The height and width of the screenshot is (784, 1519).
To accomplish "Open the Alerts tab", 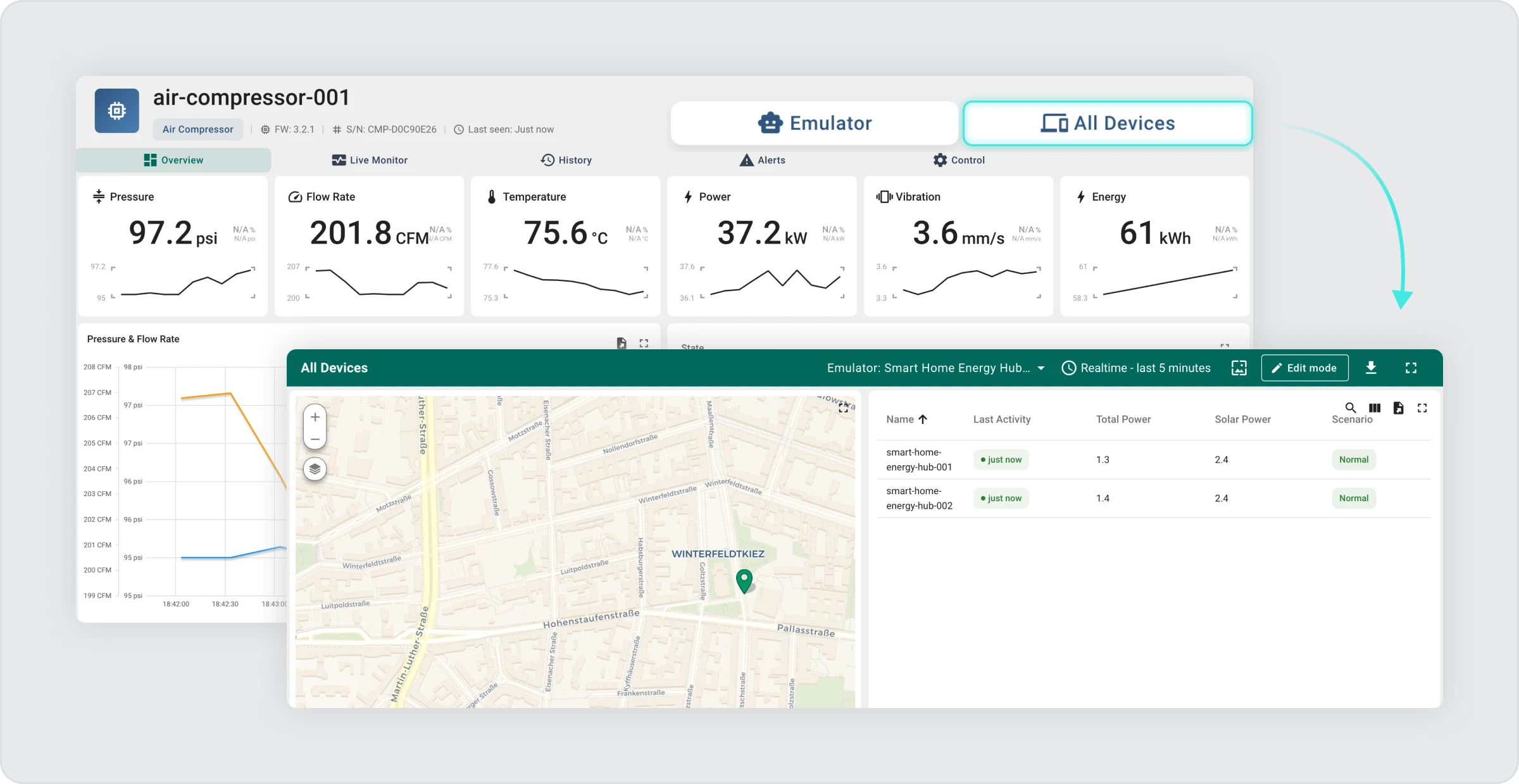I will [x=762, y=160].
